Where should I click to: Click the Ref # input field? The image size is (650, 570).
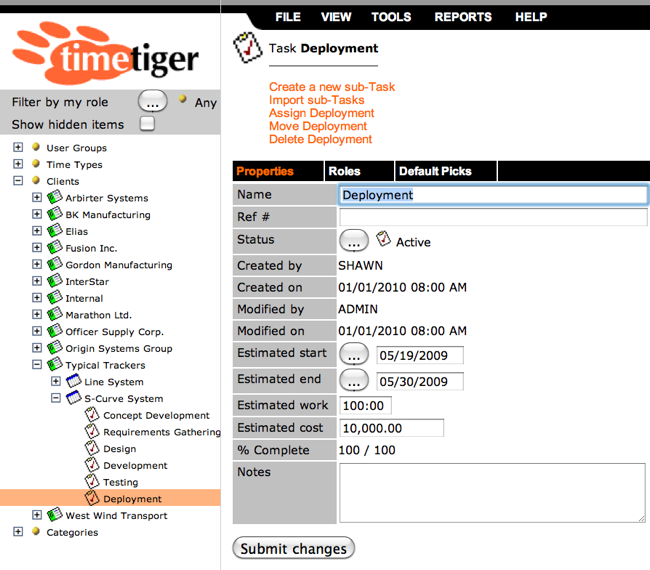point(493,217)
